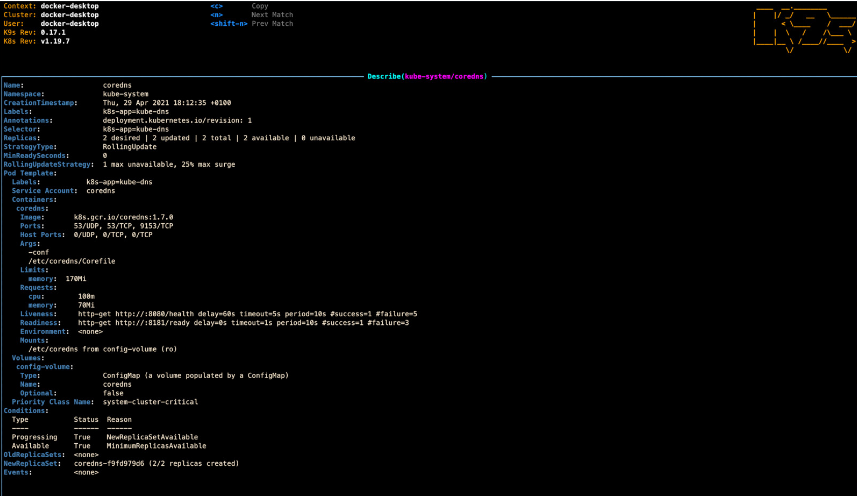Image resolution: width=857 pixels, height=496 pixels.
Task: Click the Pod Template label k8s-app=kube-dns
Action: click(119, 182)
